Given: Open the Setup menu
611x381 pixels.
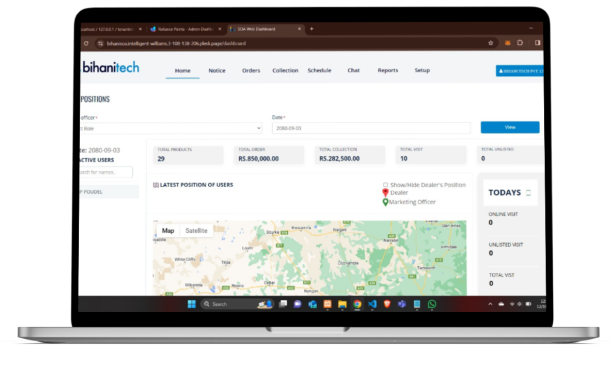Looking at the screenshot, I should (x=422, y=71).
